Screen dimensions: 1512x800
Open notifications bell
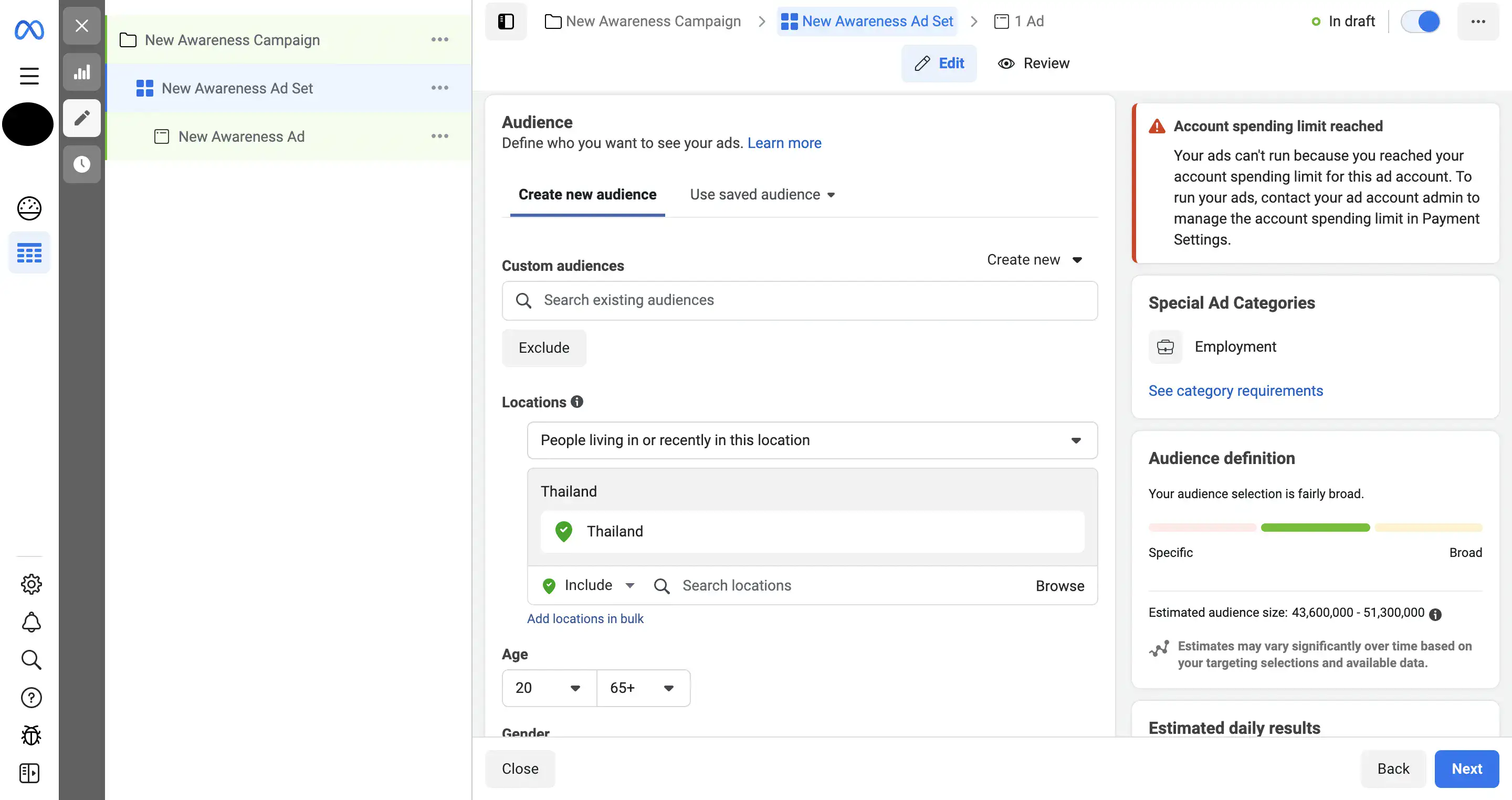coord(31,622)
